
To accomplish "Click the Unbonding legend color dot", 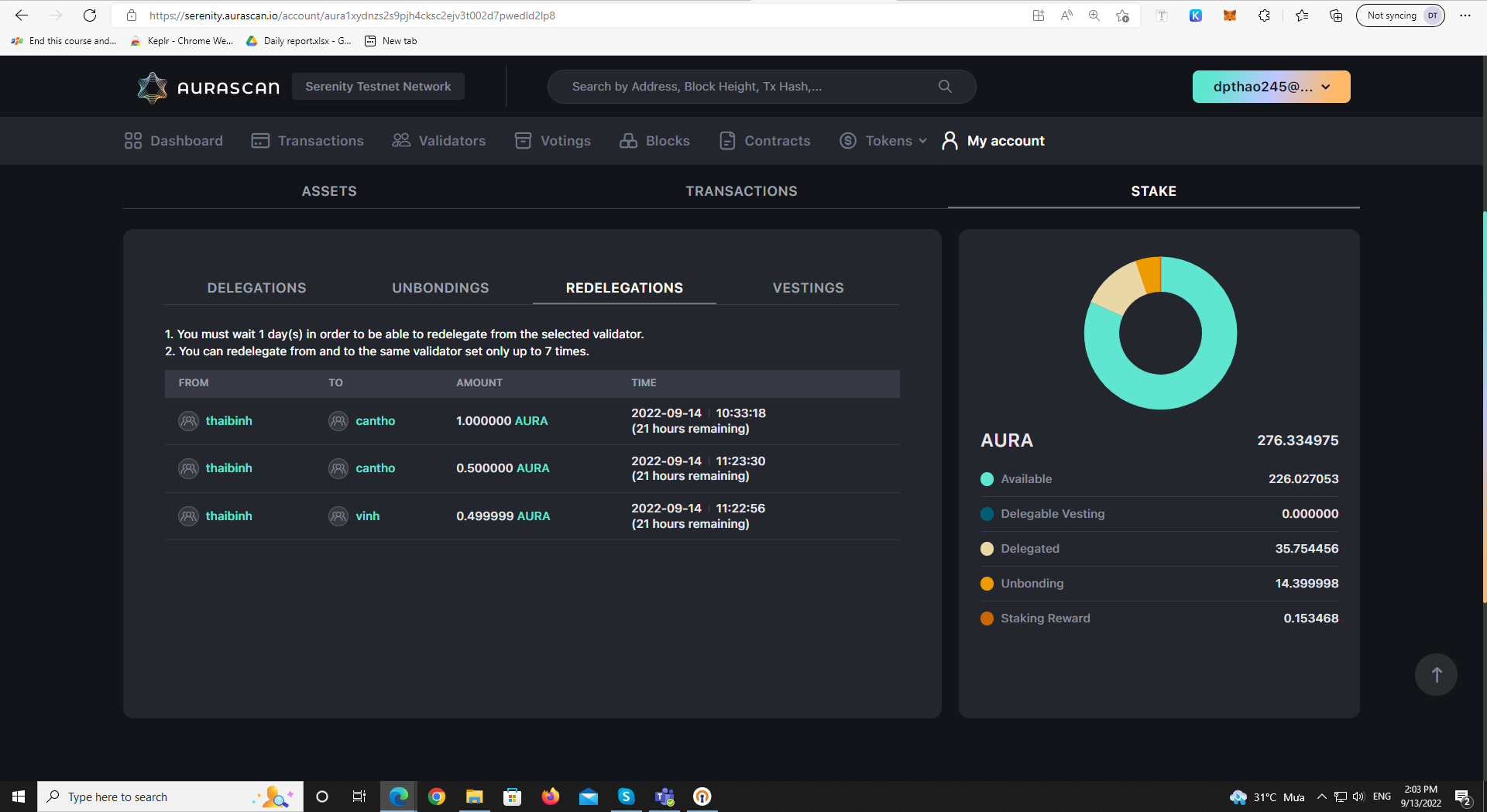I will point(987,584).
